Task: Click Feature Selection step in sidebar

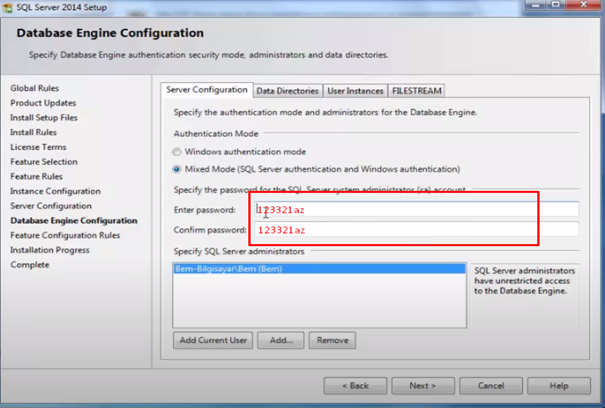Action: click(x=44, y=162)
